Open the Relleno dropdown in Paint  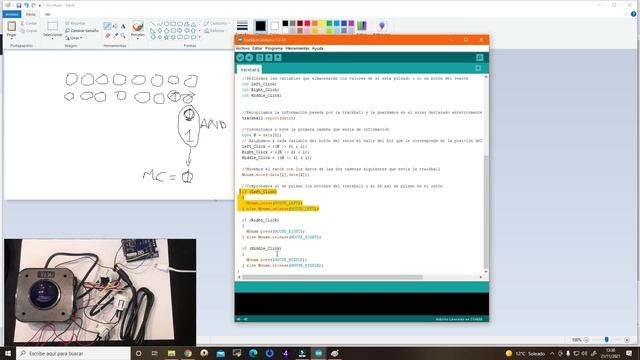[215, 31]
